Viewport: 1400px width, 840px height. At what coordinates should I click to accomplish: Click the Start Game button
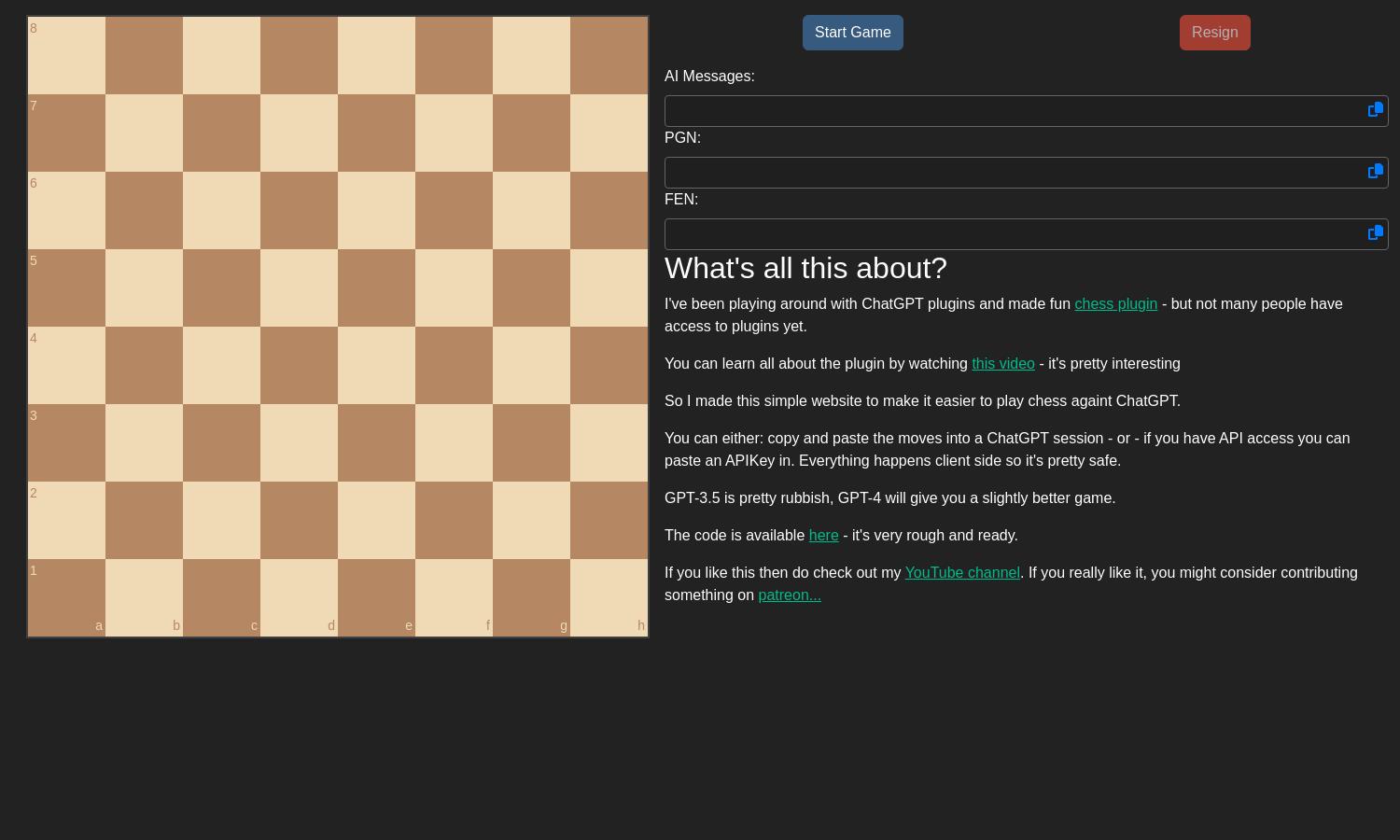853,33
